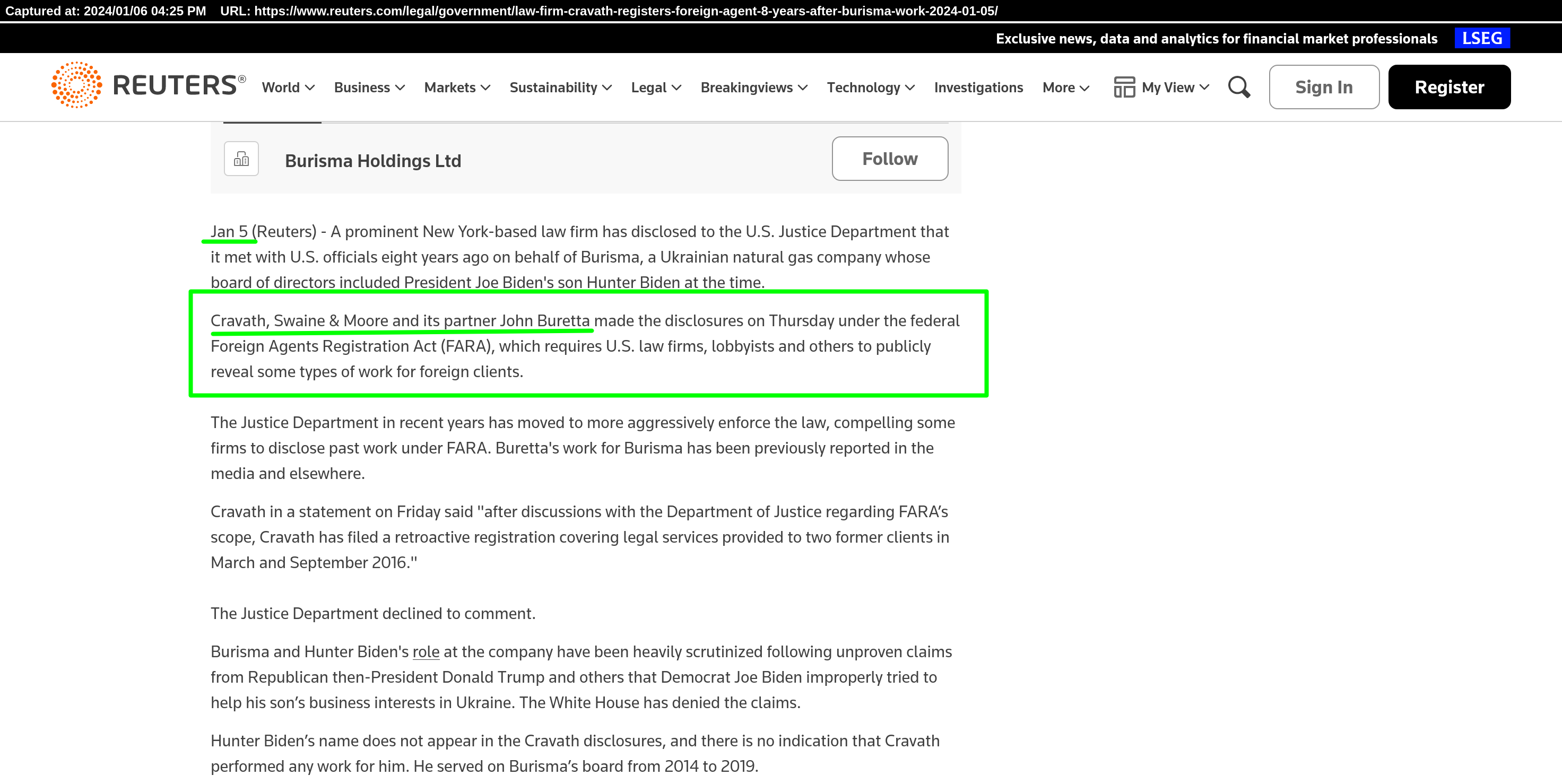Expand the Technology menu chevron
This screenshot has height=784, width=1562.
[909, 88]
